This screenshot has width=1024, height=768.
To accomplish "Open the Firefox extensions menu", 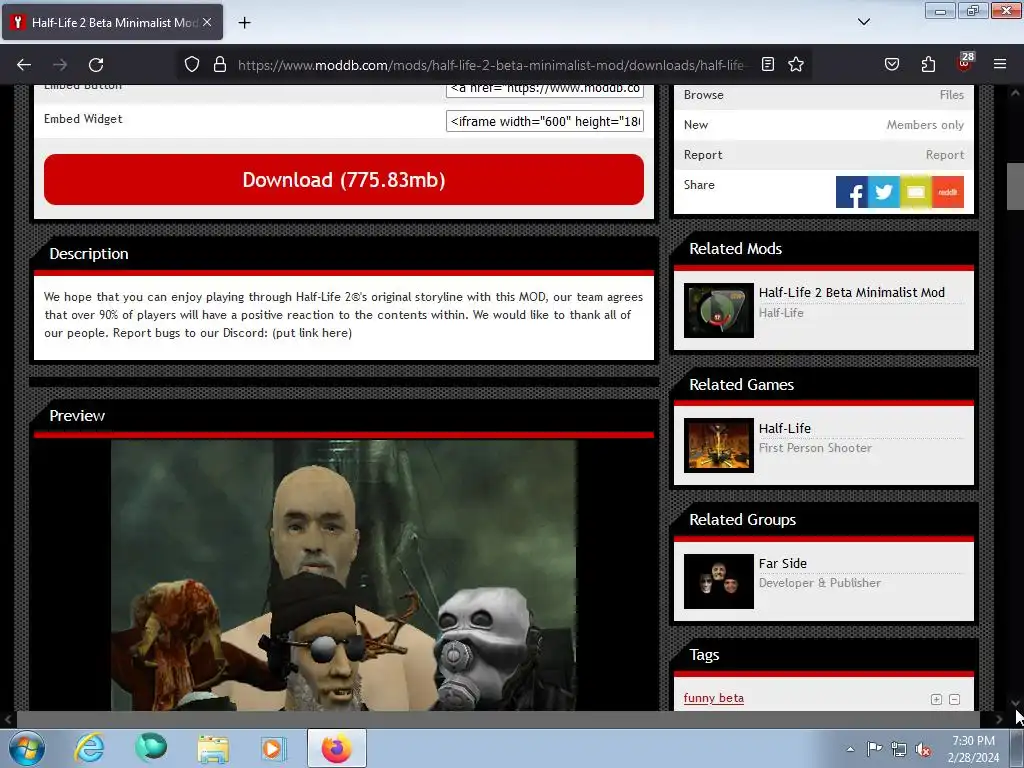I will [928, 65].
